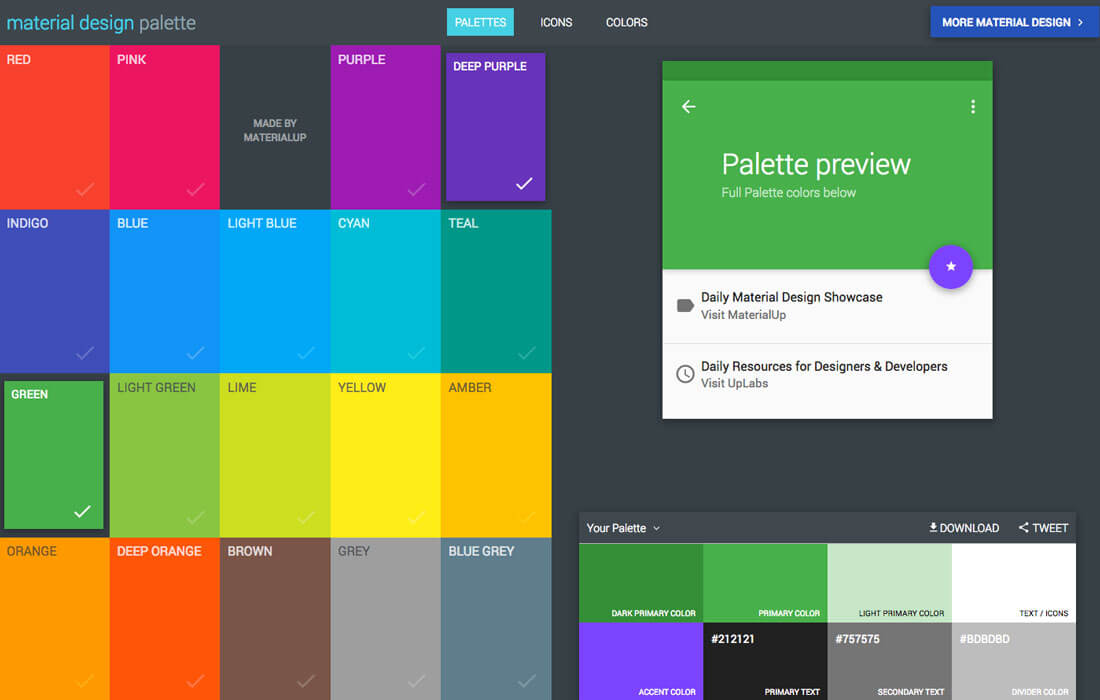Click the clock icon beside Daily Resources
This screenshot has height=700, width=1100.
point(685,374)
